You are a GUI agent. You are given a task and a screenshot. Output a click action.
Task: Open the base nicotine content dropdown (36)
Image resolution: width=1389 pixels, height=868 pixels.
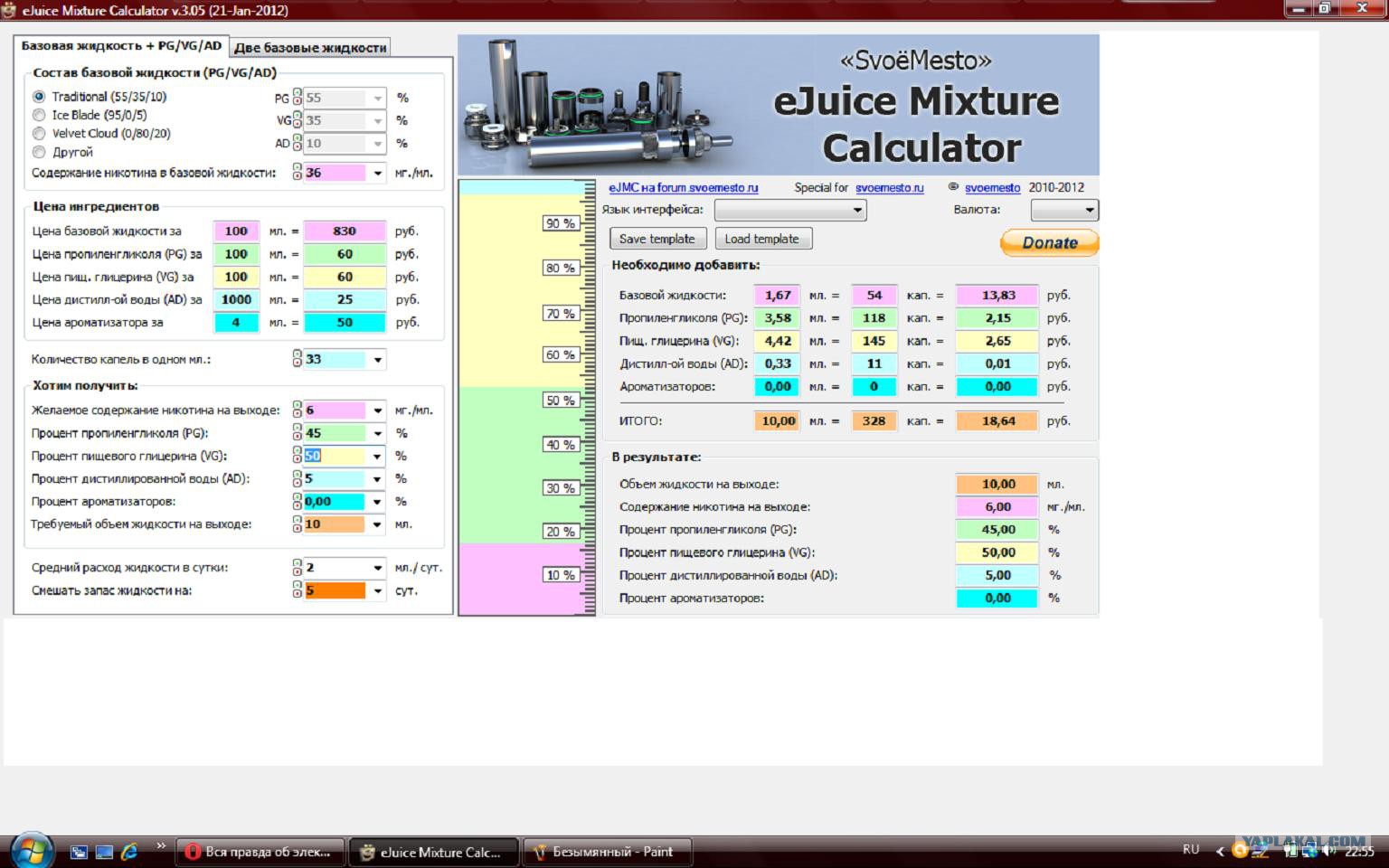[x=377, y=173]
